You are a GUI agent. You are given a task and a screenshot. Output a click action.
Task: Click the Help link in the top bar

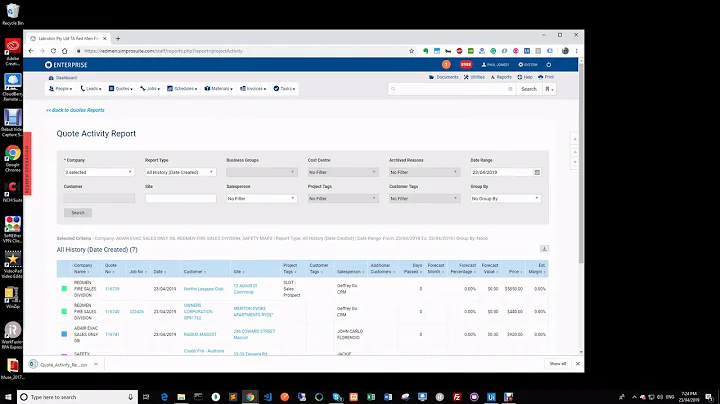525,77
